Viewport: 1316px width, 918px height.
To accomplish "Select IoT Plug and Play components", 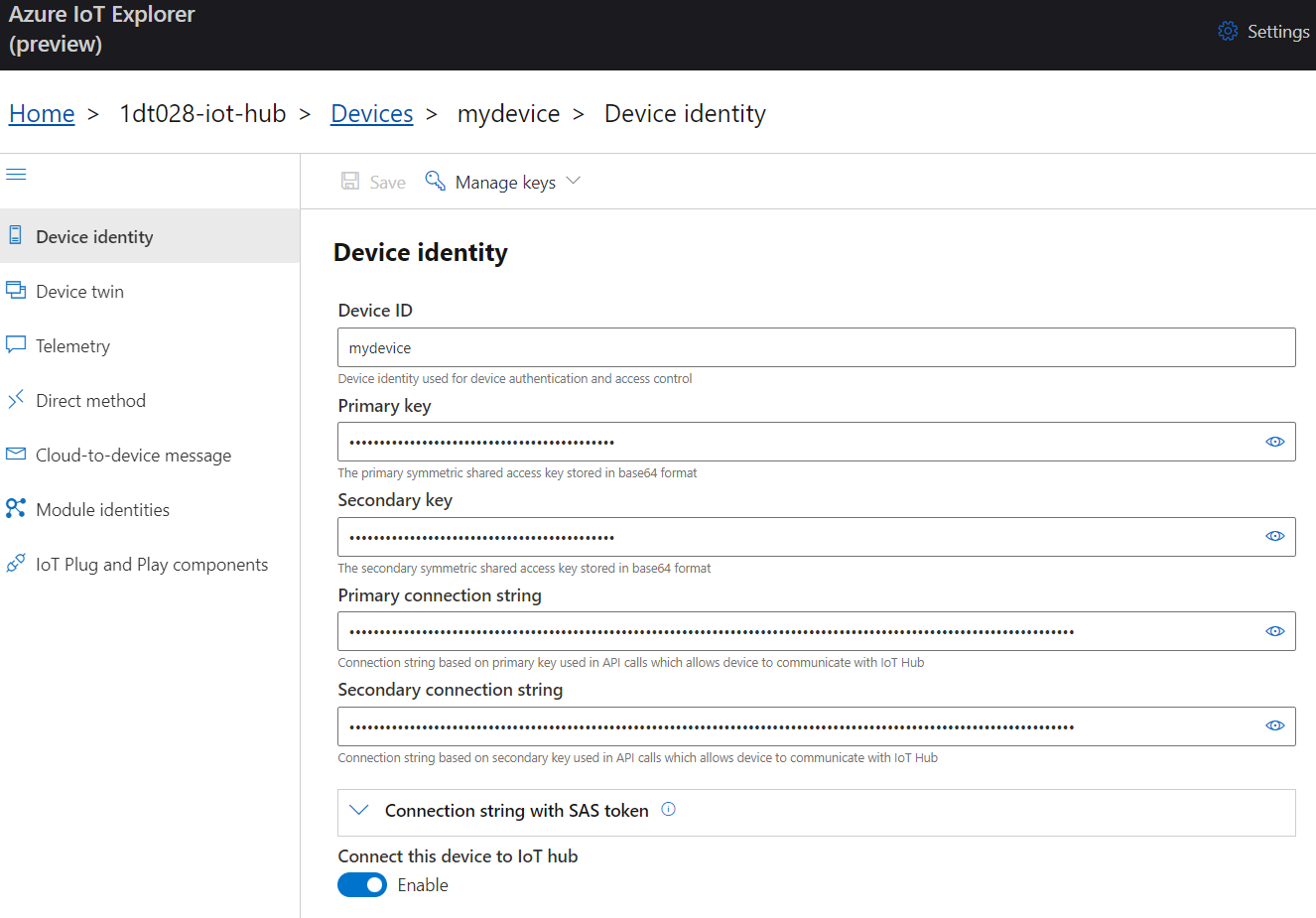I will tap(152, 565).
